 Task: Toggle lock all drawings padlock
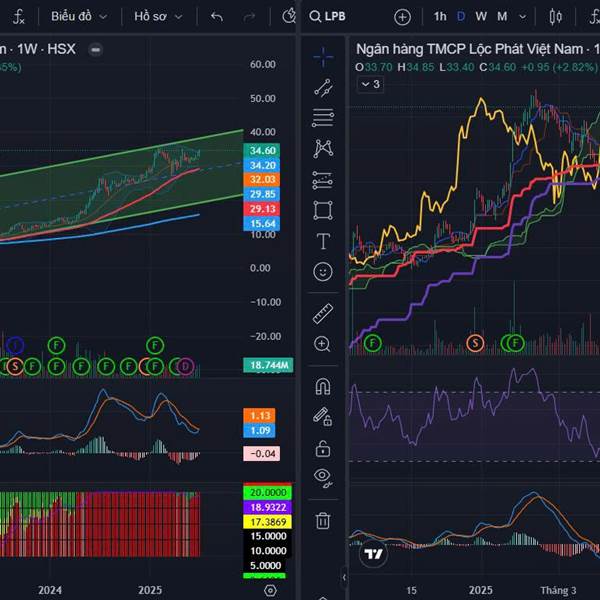point(323,448)
